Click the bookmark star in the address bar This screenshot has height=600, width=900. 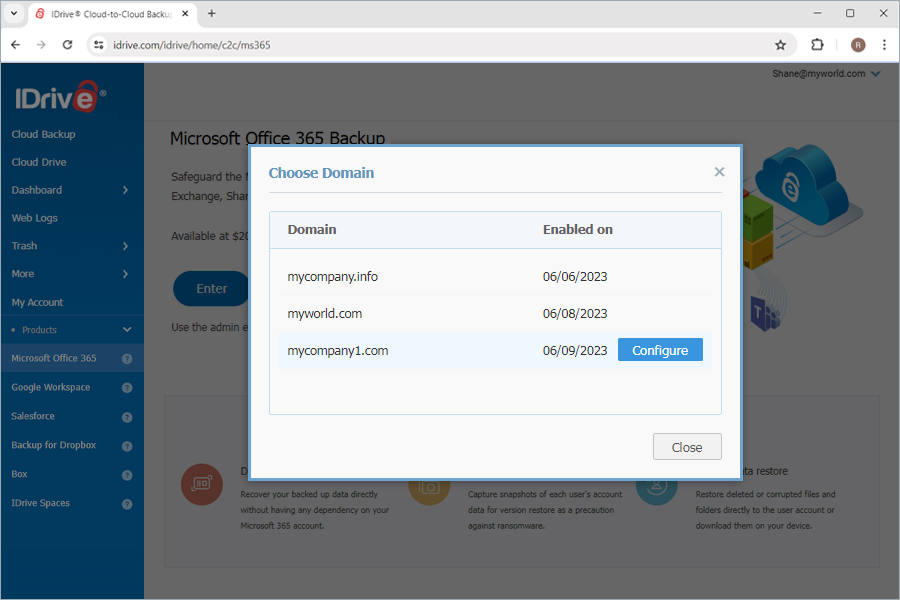coord(781,45)
